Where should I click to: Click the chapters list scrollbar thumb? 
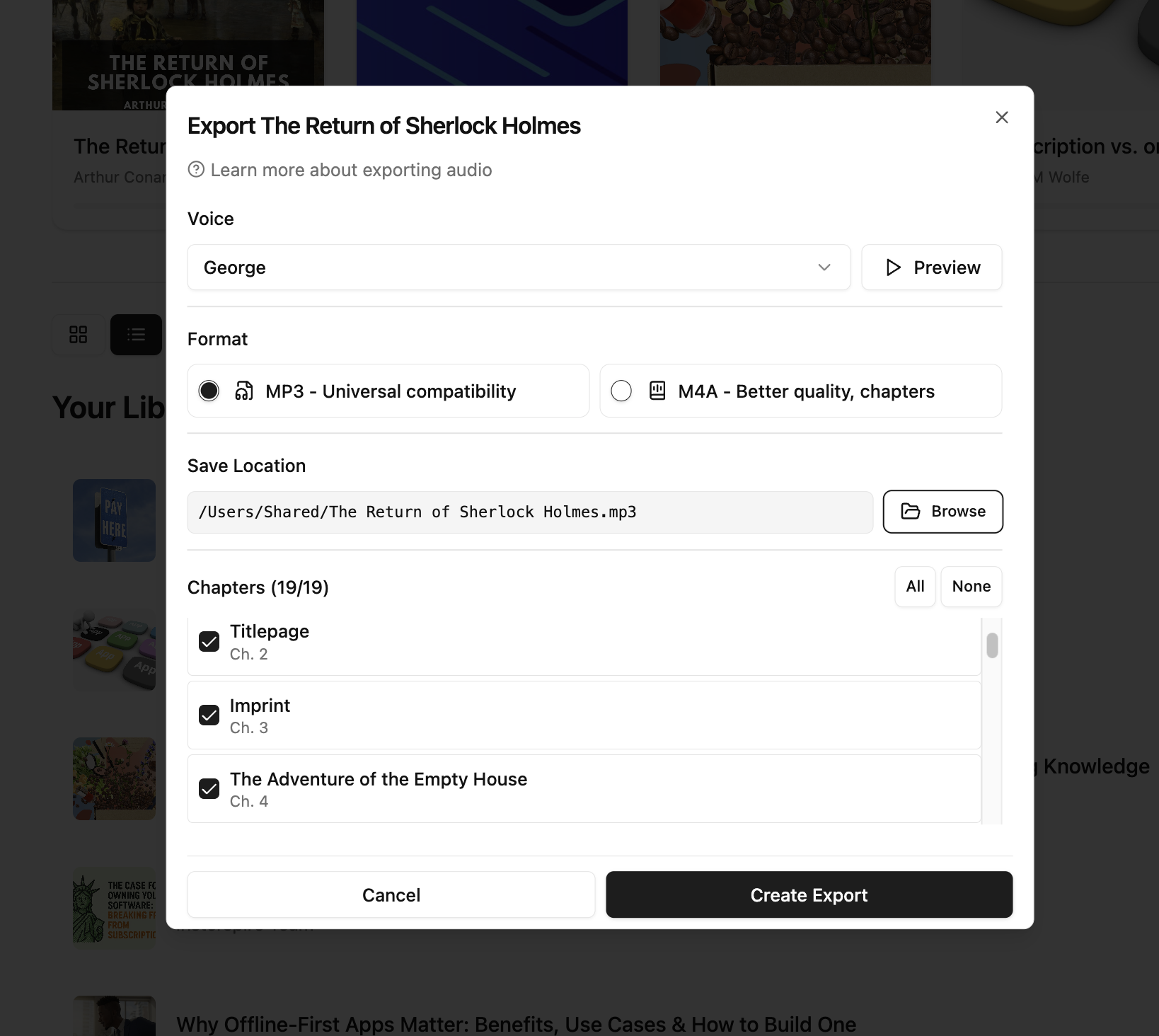(992, 645)
